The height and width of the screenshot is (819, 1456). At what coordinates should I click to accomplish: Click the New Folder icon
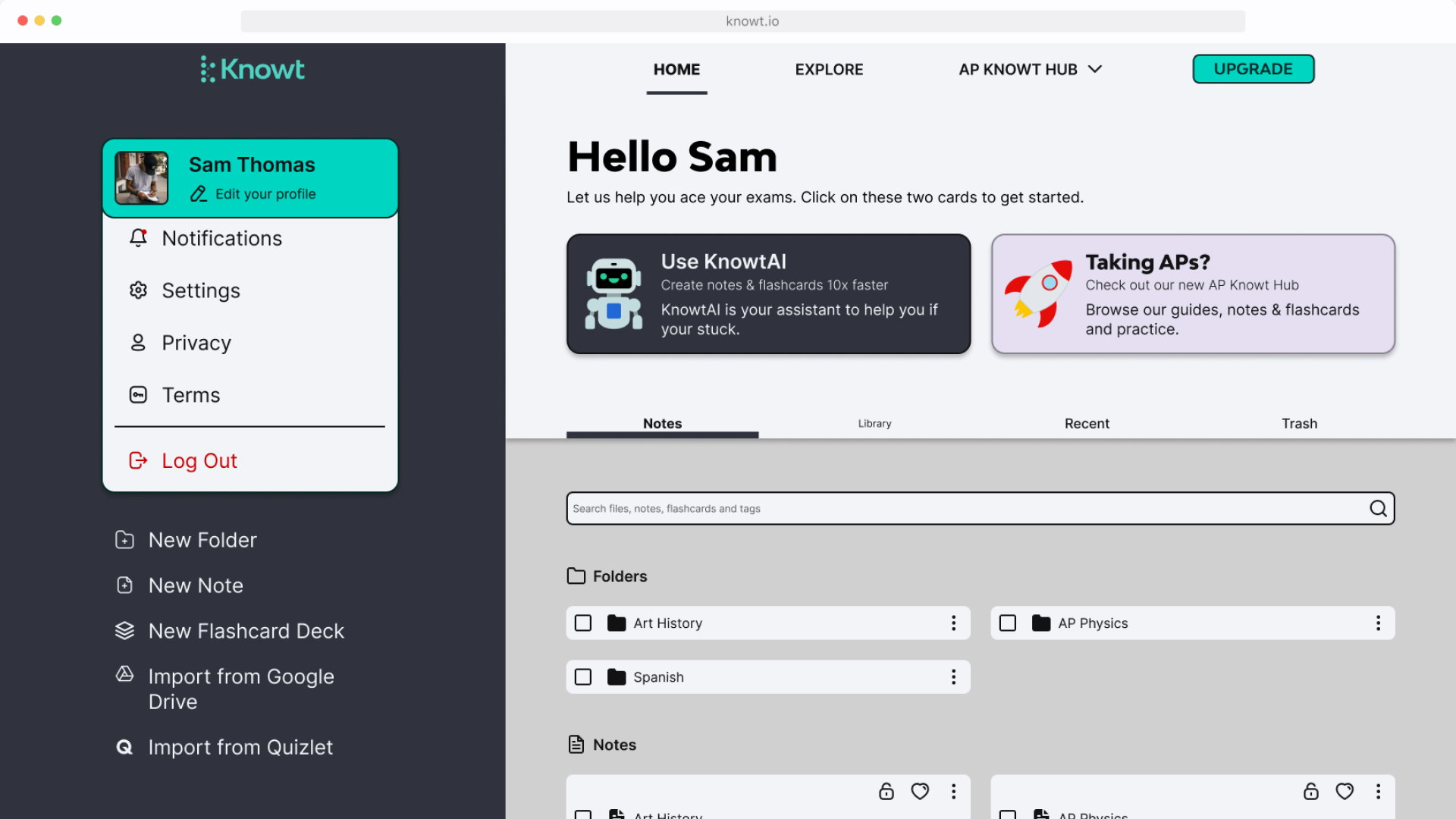(x=124, y=540)
